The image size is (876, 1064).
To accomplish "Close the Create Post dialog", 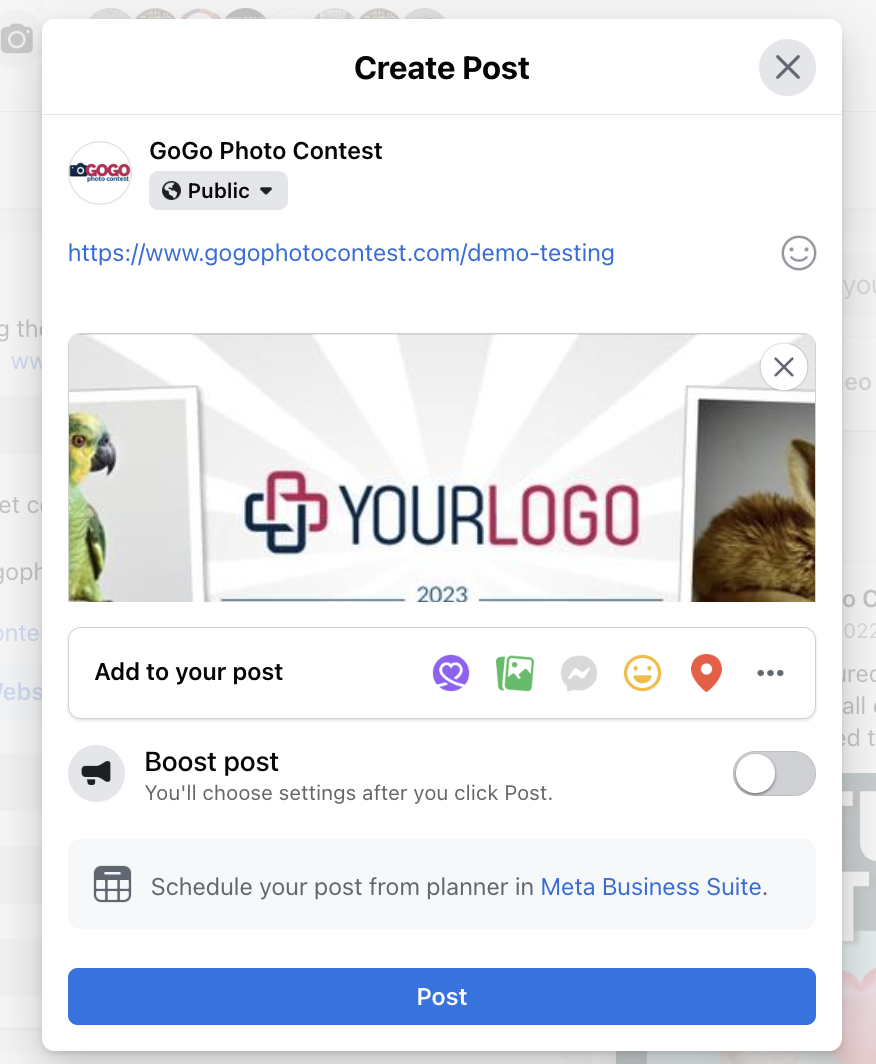I will 787,67.
